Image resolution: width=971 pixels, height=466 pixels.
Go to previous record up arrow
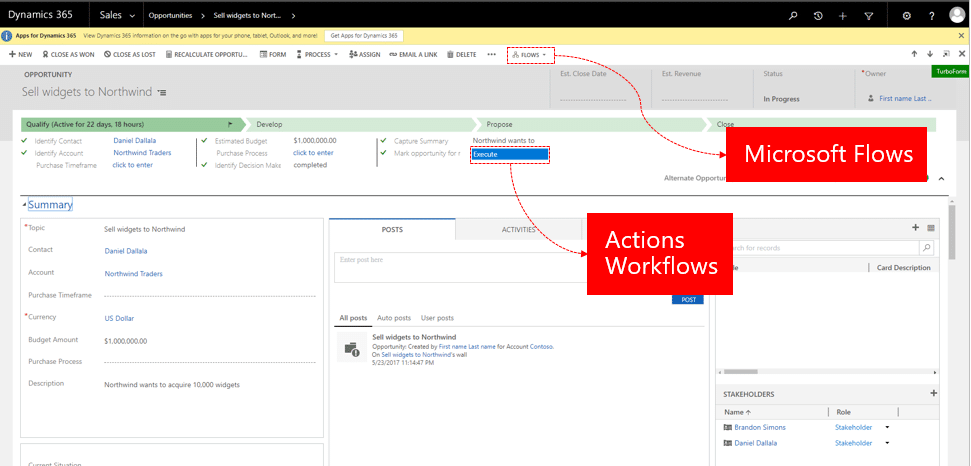click(914, 54)
